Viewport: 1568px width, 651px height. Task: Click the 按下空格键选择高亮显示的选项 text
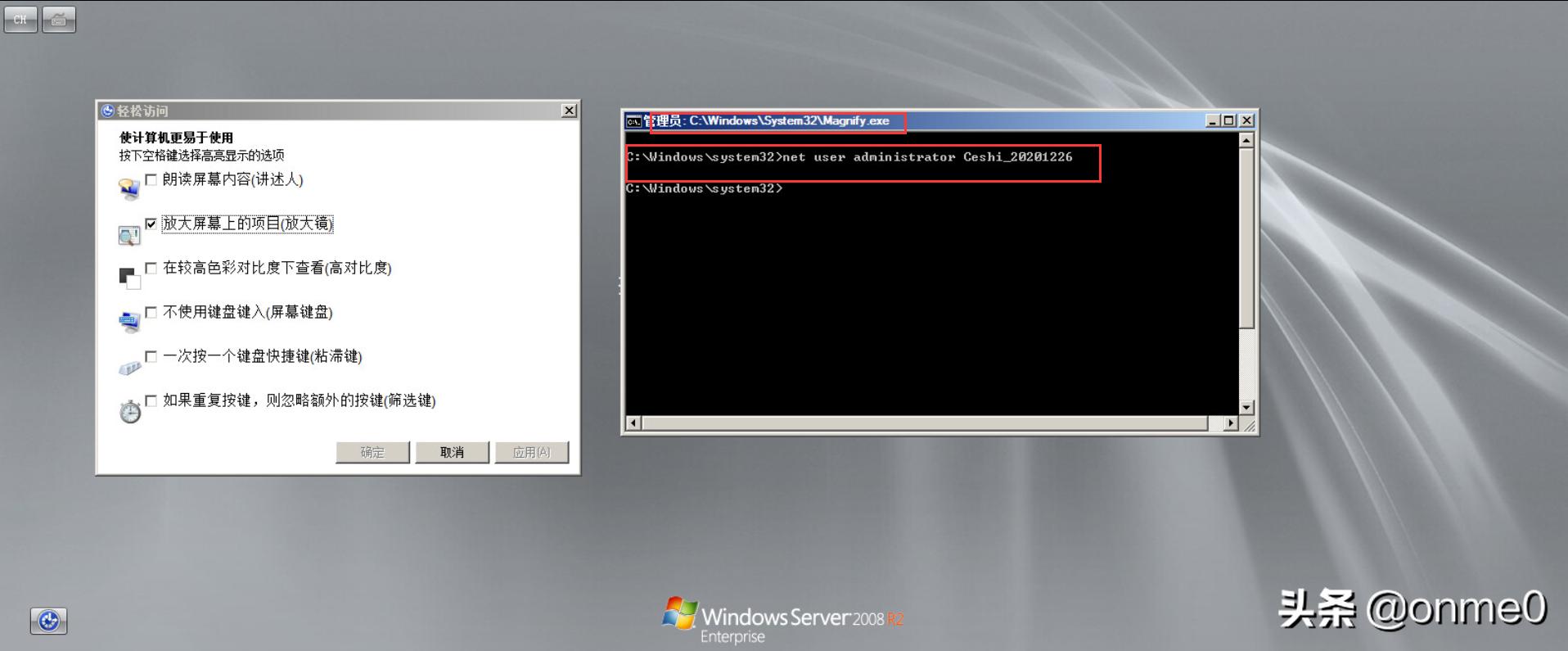[201, 156]
